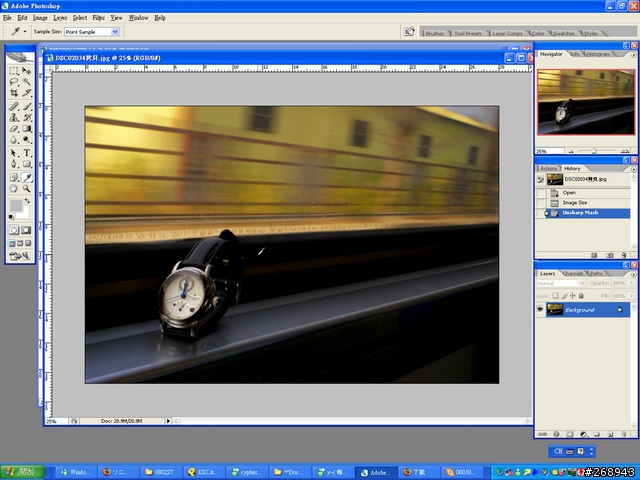Screen dimensions: 640x480
Task: Select the Rectangle shape tool
Action: coord(27,164)
